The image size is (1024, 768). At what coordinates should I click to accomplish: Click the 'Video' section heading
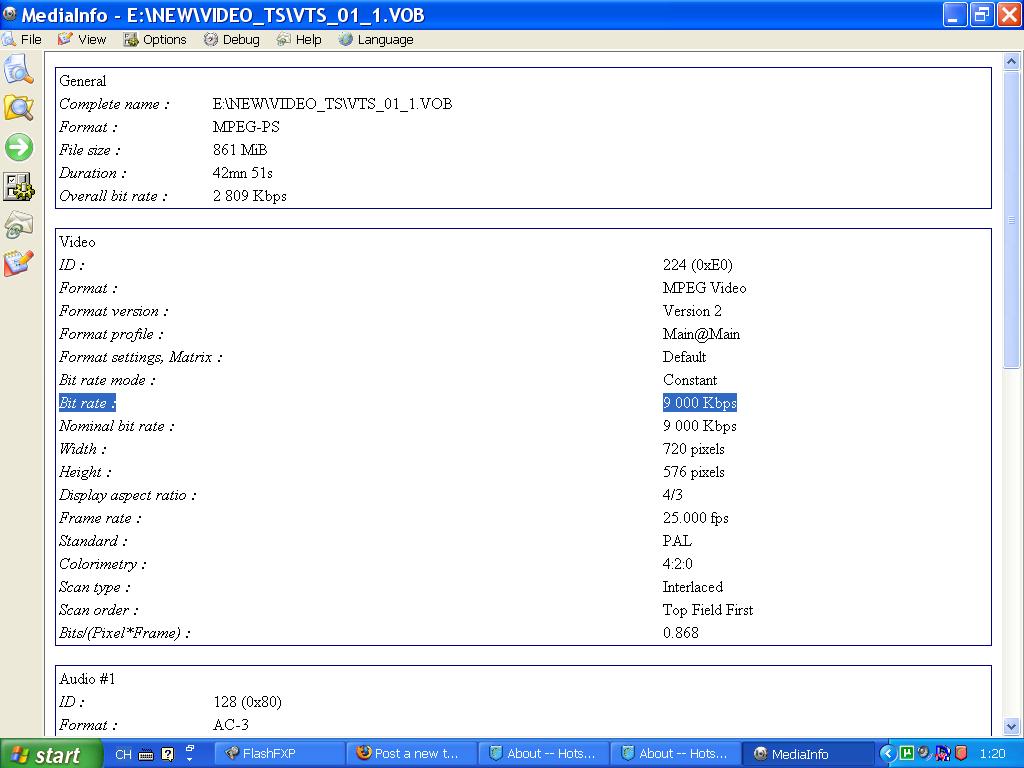point(77,242)
